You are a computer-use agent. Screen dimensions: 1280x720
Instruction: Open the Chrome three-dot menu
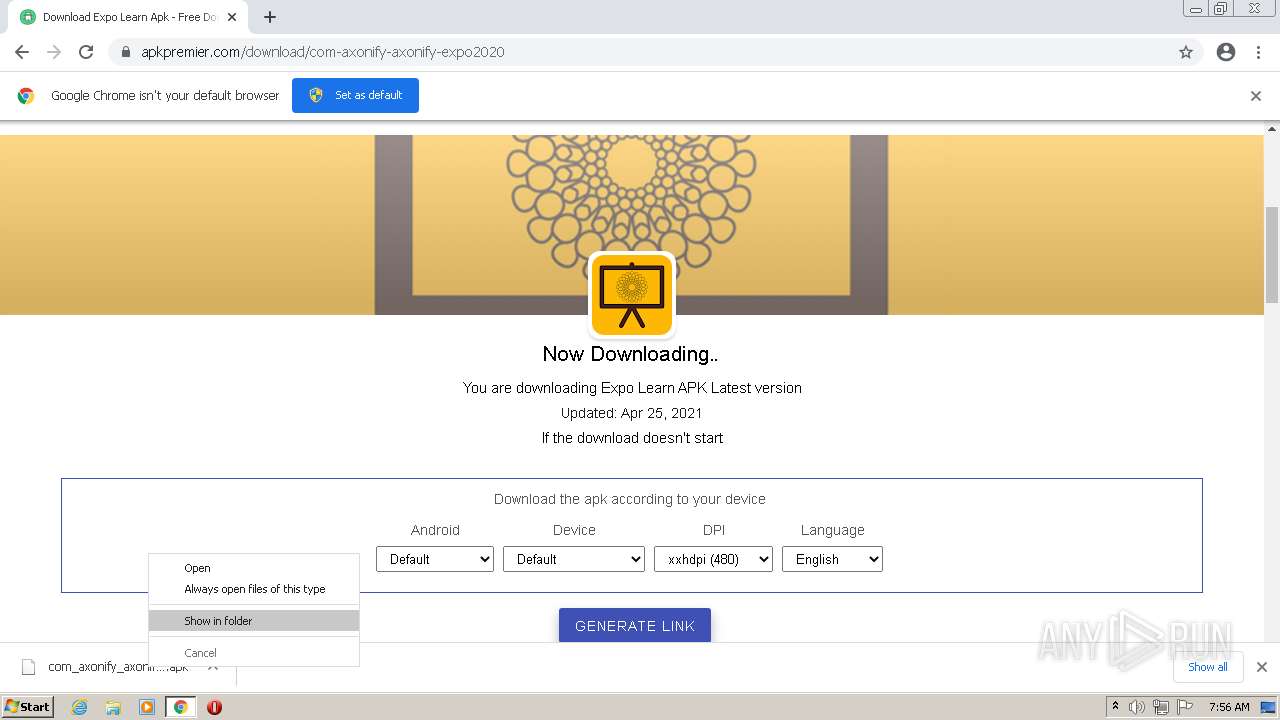1258,52
